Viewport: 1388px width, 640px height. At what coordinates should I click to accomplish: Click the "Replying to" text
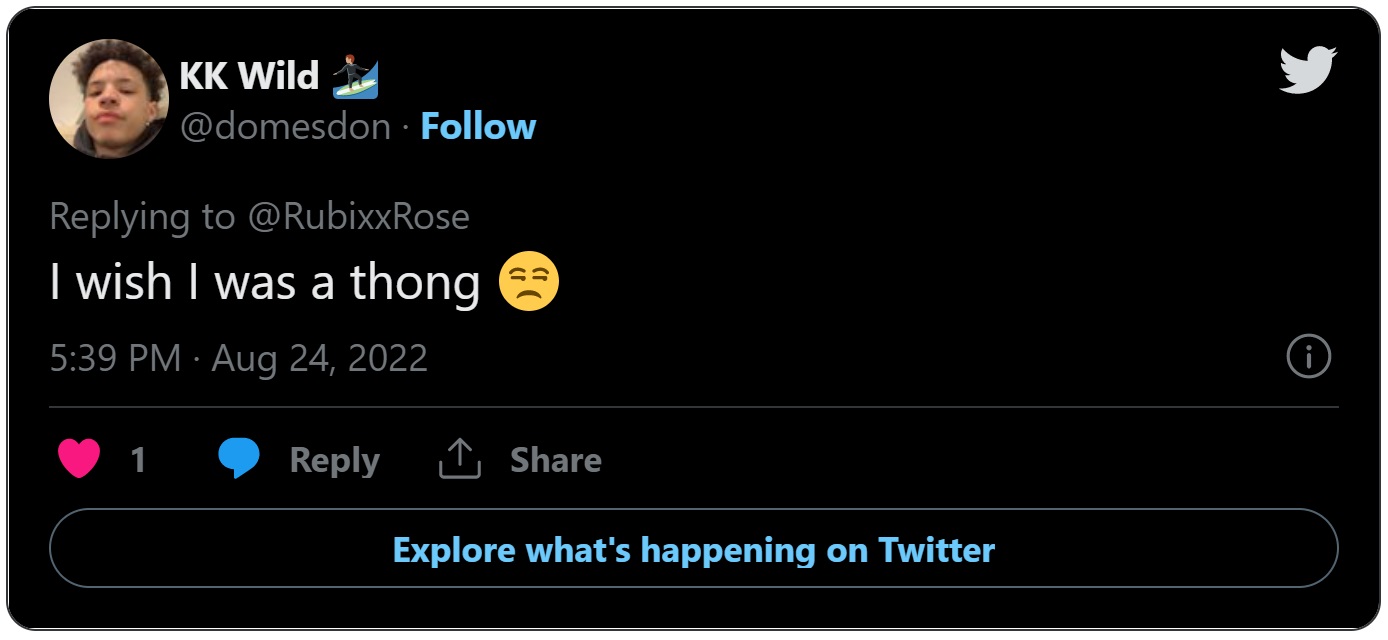(x=142, y=217)
